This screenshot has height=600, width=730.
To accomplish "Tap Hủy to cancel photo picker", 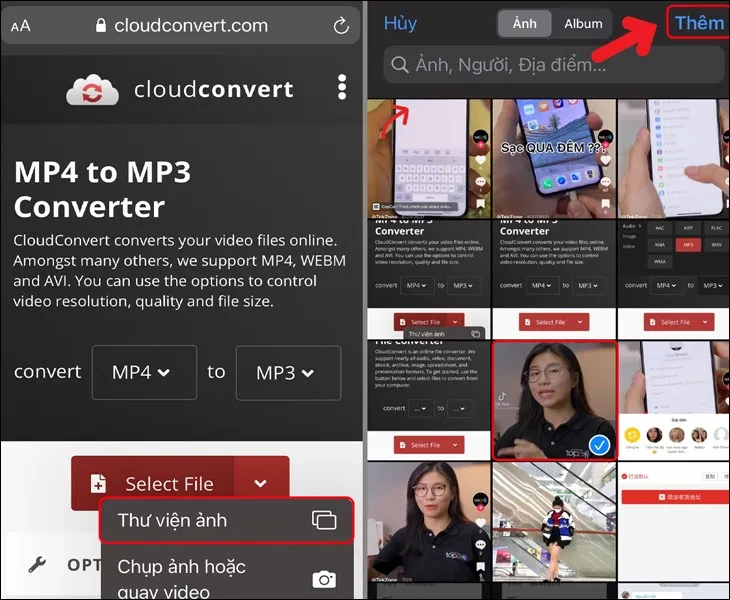I will [x=400, y=23].
